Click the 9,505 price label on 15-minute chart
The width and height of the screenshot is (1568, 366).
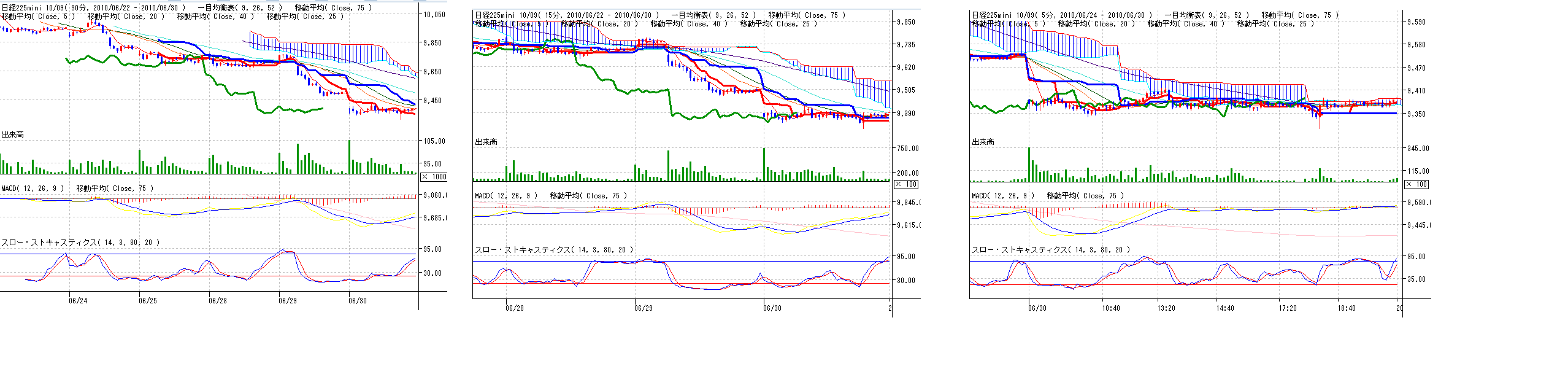906,90
